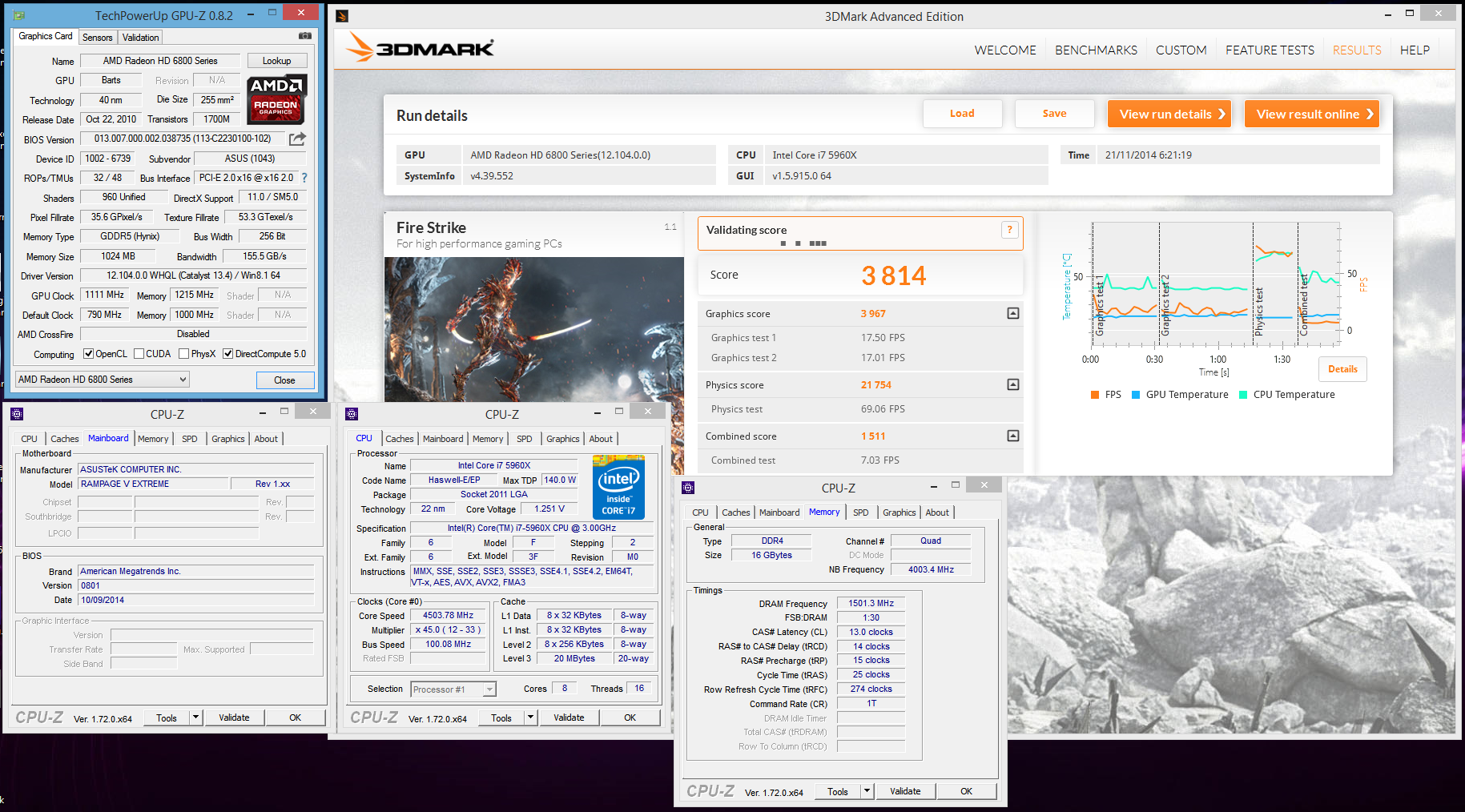The width and height of the screenshot is (1465, 812).
Task: Click the green CPU Temperature legend swatch
Action: click(1243, 395)
